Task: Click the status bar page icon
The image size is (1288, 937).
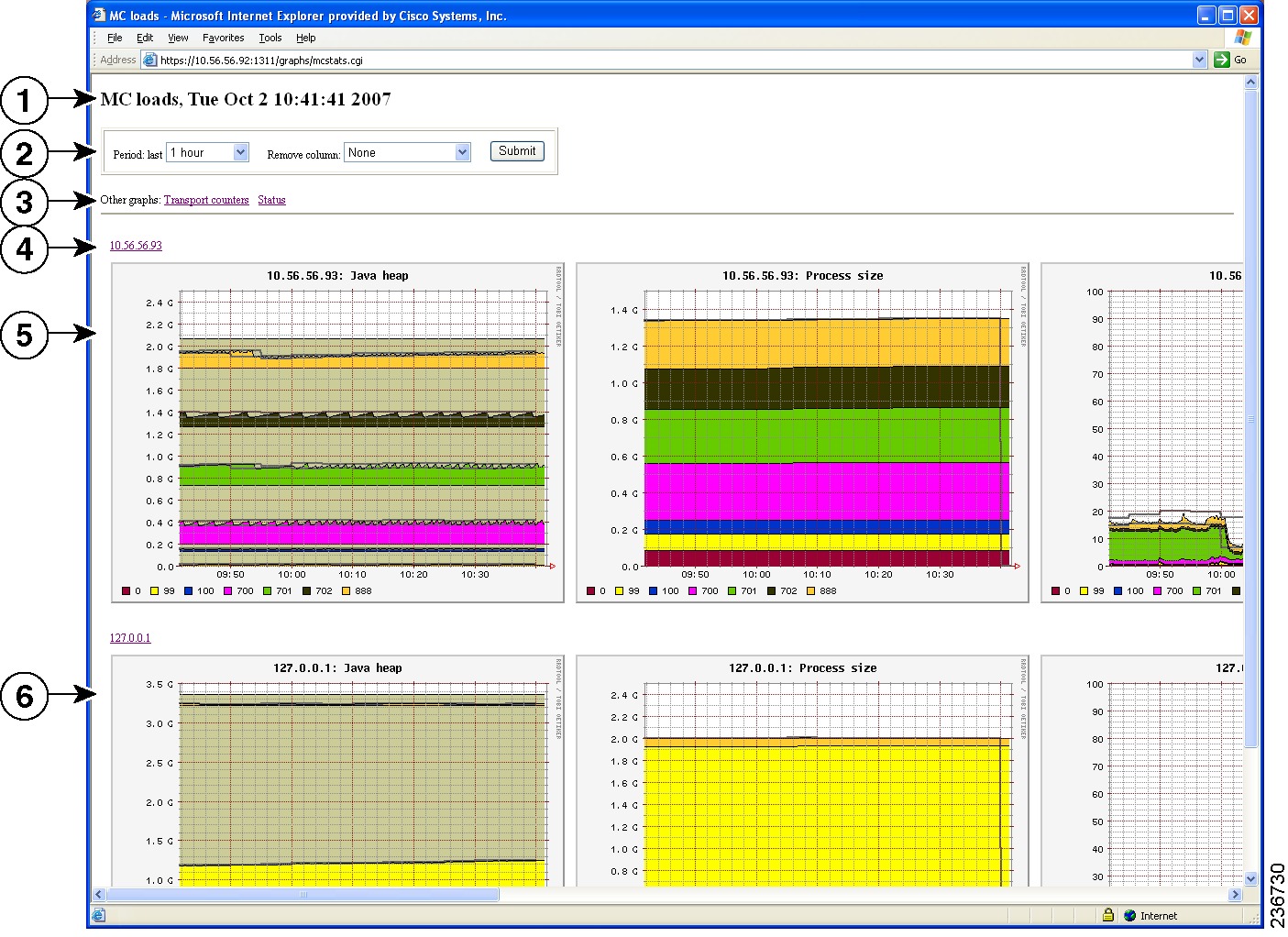Action: tap(99, 915)
